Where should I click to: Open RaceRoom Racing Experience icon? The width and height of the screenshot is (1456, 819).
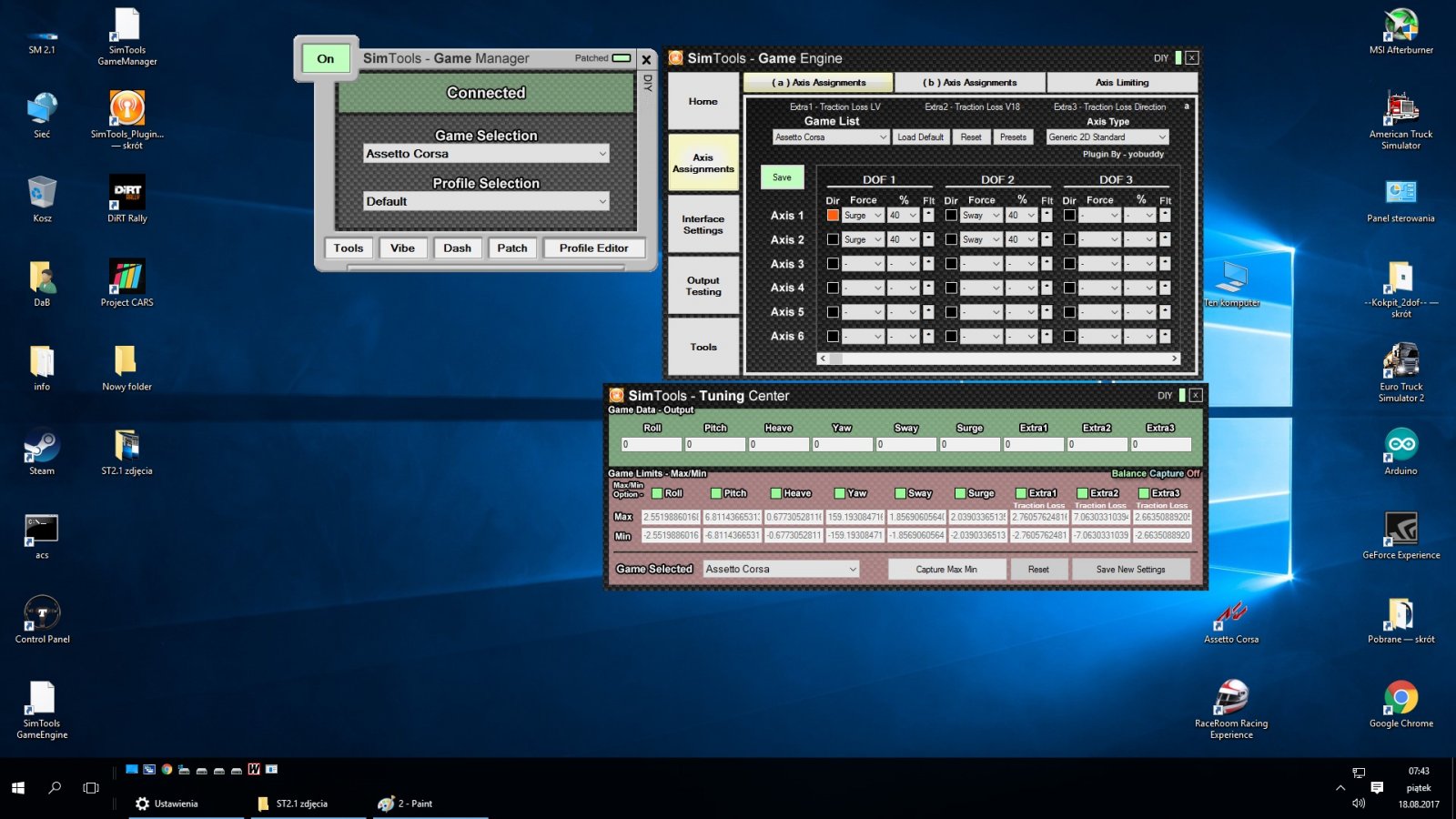point(1231,710)
